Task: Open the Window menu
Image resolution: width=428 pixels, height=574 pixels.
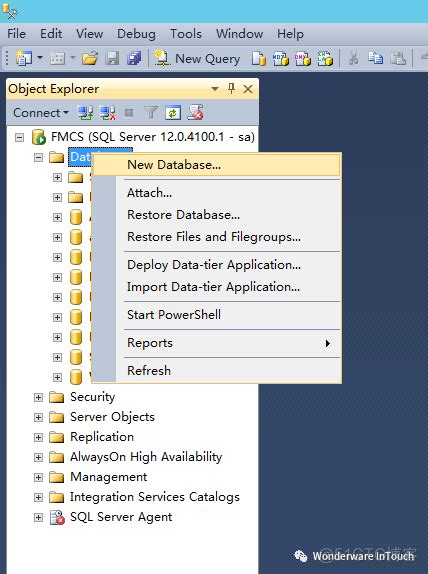Action: [239, 34]
